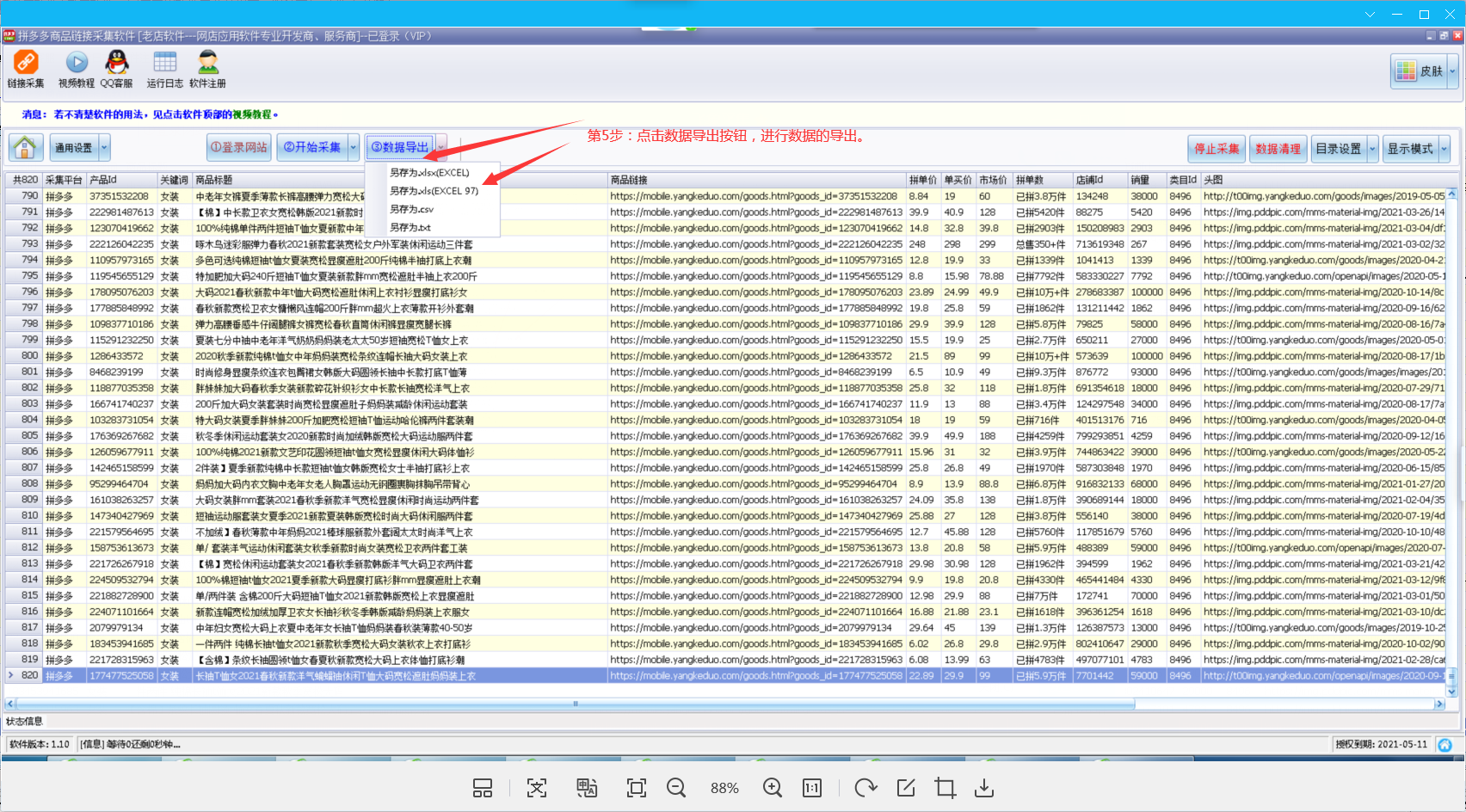1466x812 pixels.
Task: Expand the 通用设置 dropdown arrow
Action: click(x=105, y=148)
